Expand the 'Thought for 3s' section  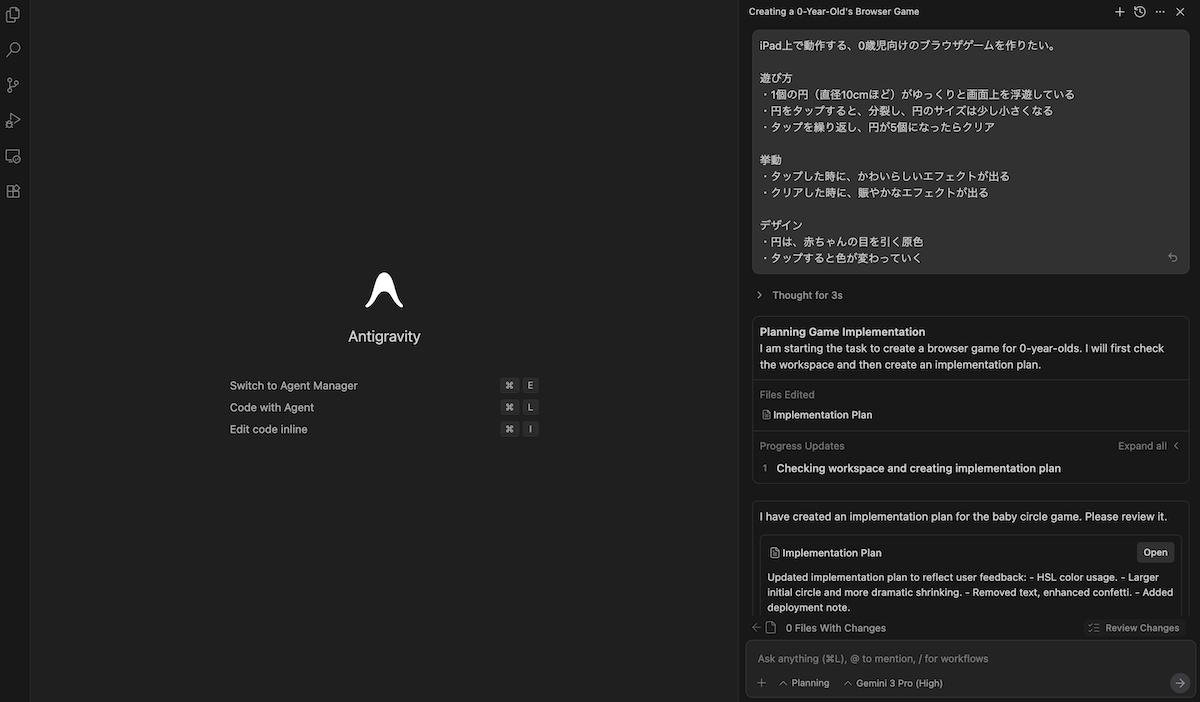800,295
